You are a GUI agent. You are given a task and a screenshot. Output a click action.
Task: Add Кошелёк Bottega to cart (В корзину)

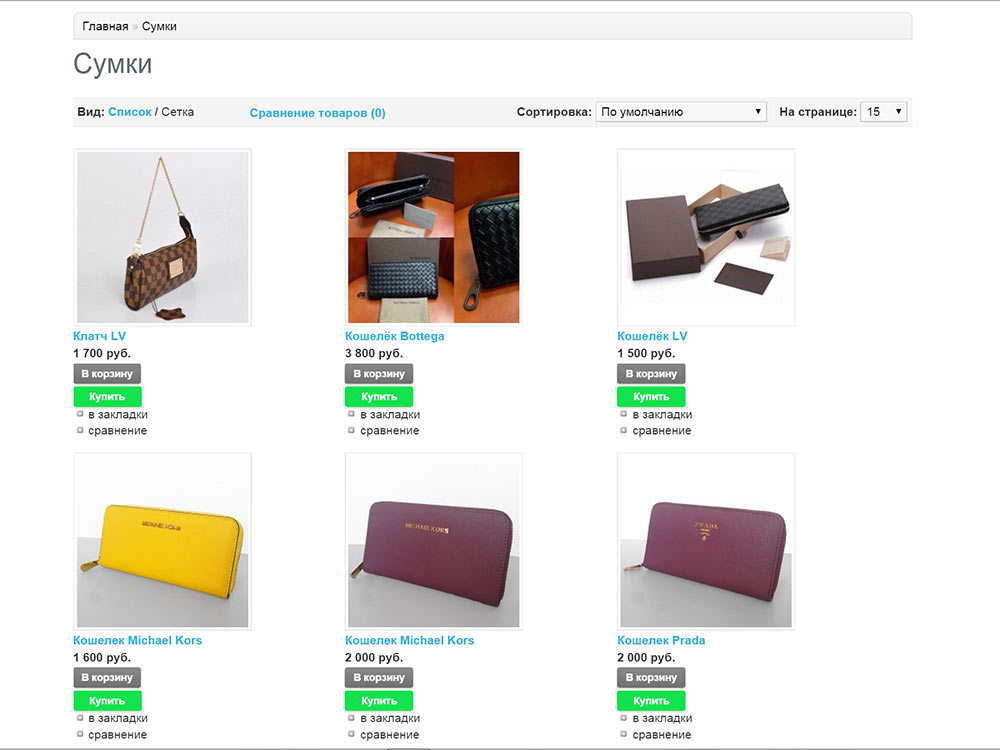[x=379, y=374]
